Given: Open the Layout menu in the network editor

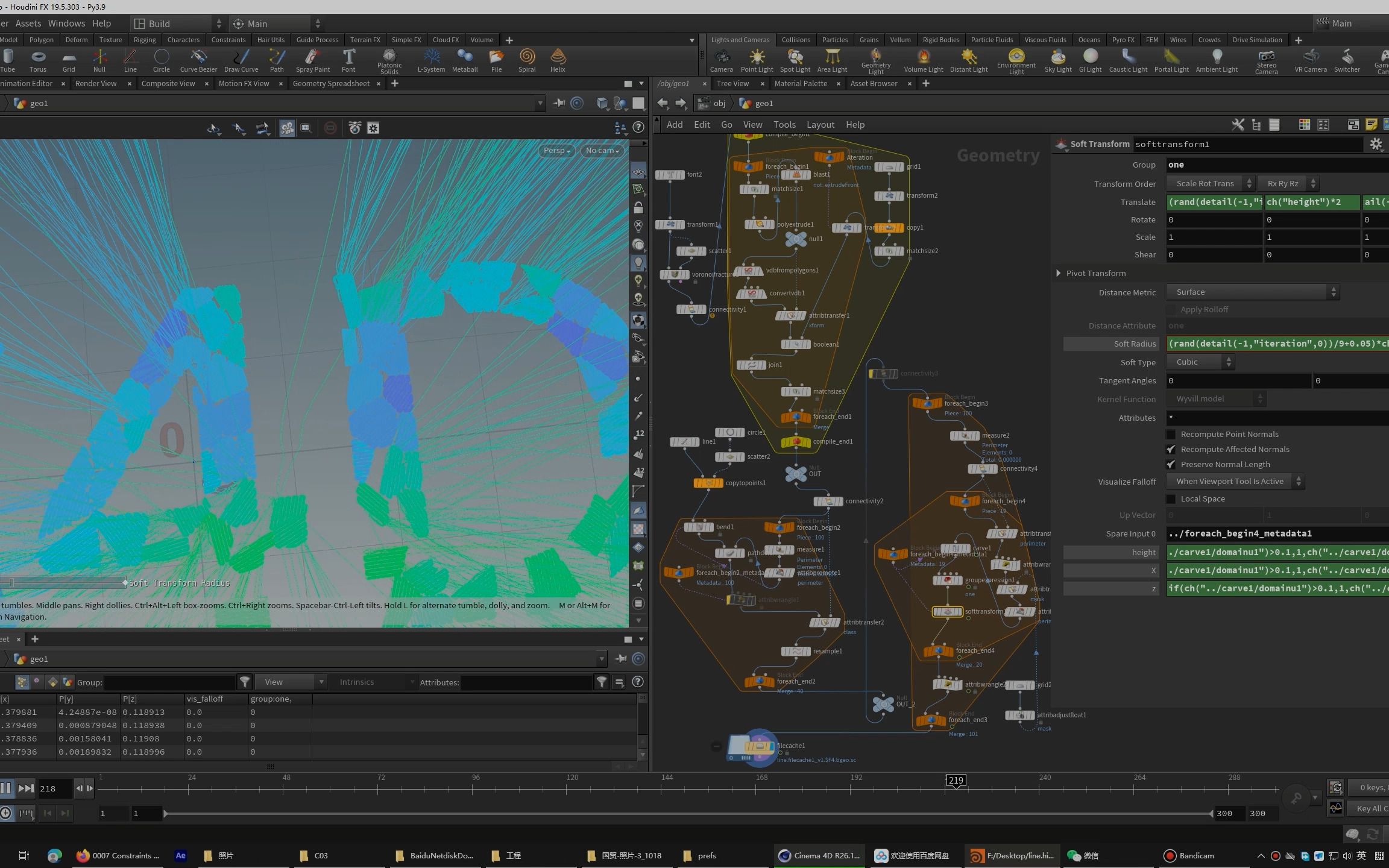Looking at the screenshot, I should (820, 125).
